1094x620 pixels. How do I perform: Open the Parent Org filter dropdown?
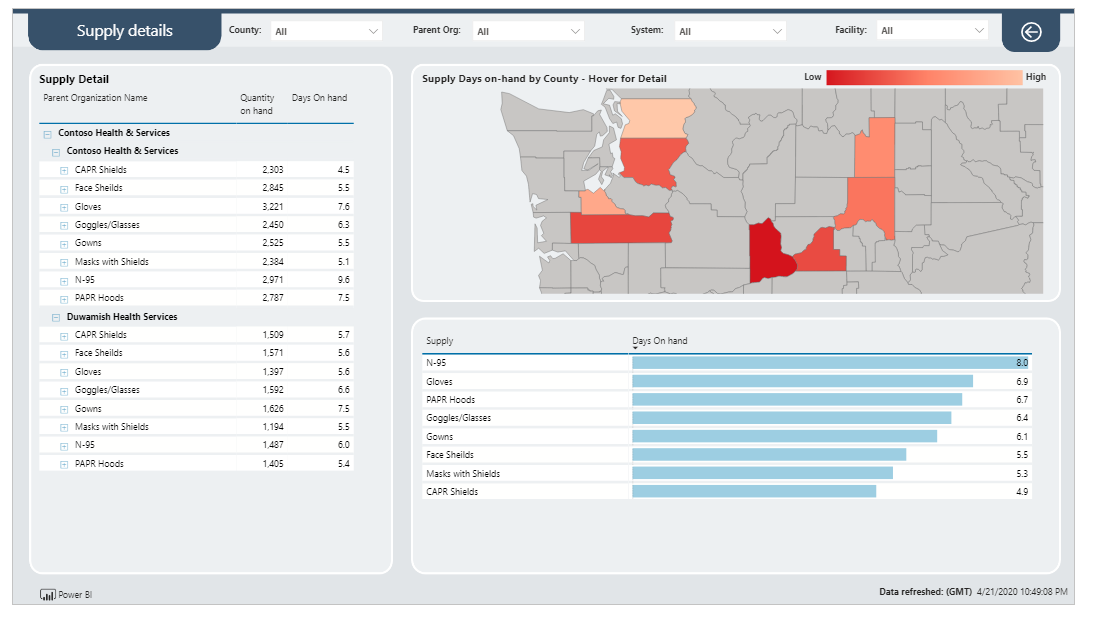tap(528, 31)
